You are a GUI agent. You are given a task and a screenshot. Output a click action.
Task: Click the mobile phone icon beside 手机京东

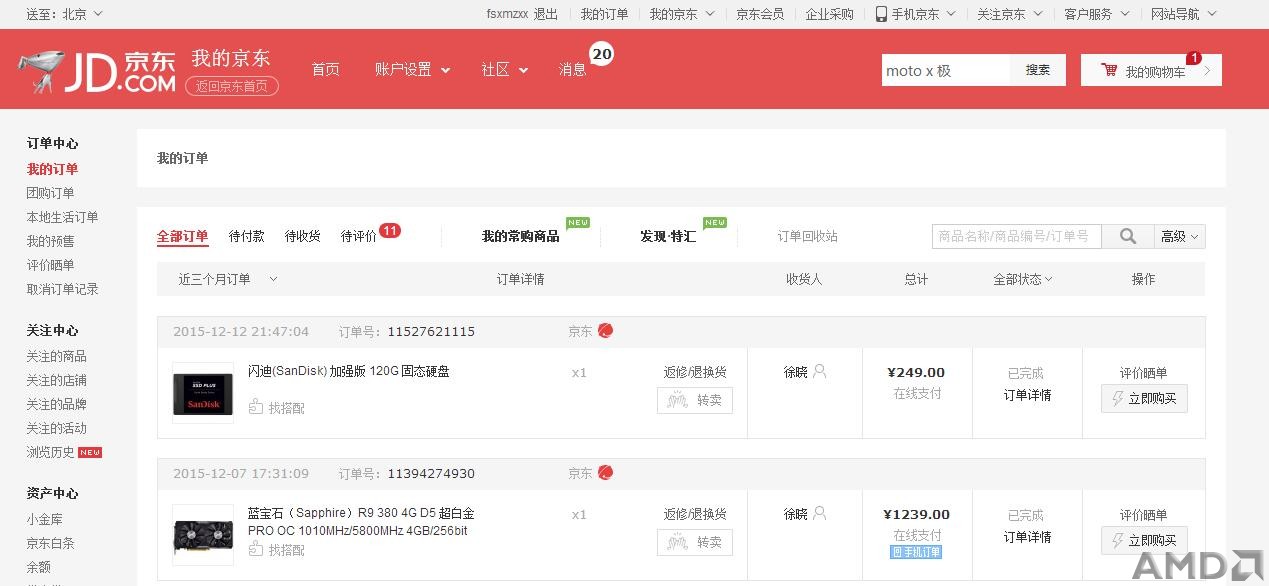tap(881, 14)
